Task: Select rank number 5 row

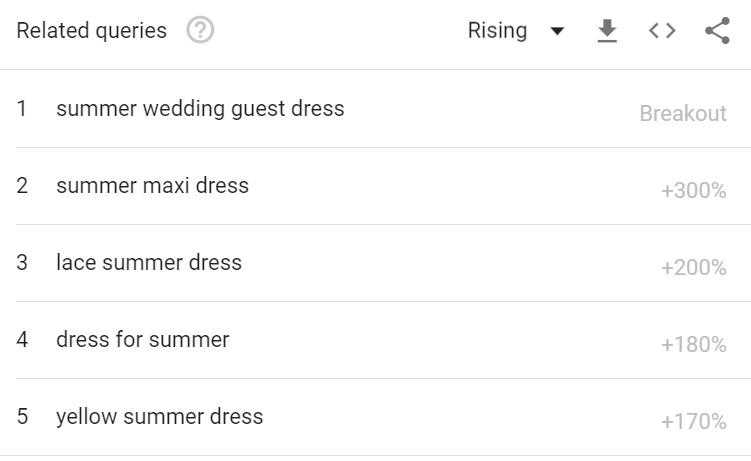Action: pyautogui.click(x=376, y=417)
